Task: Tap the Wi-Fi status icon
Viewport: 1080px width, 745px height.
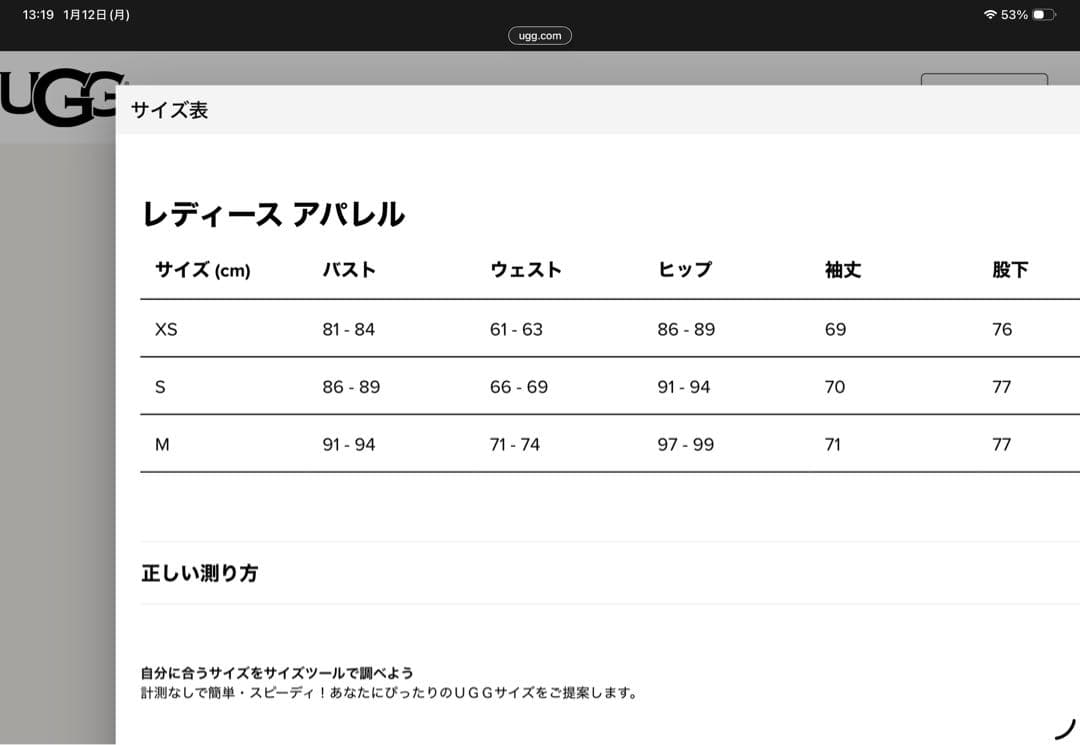Action: coord(990,14)
